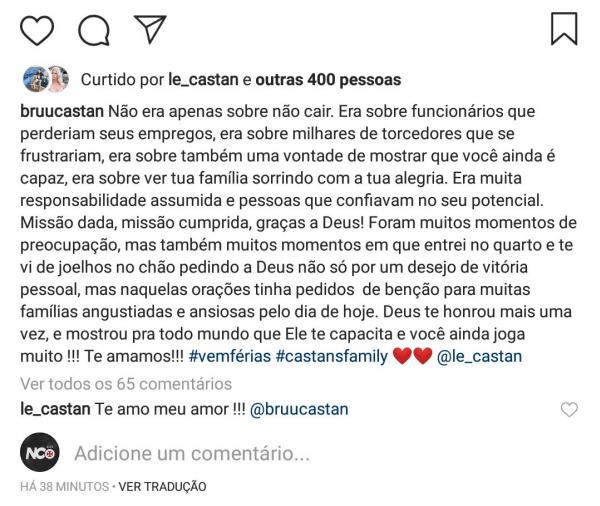Expand Ver todos os 65 comentários
The width and height of the screenshot is (600, 506).
[x=126, y=383]
